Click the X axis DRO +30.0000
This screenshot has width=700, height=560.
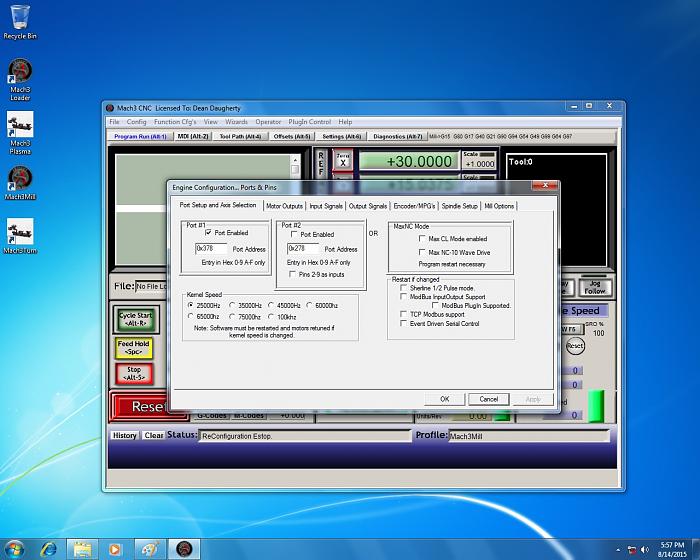(x=409, y=161)
